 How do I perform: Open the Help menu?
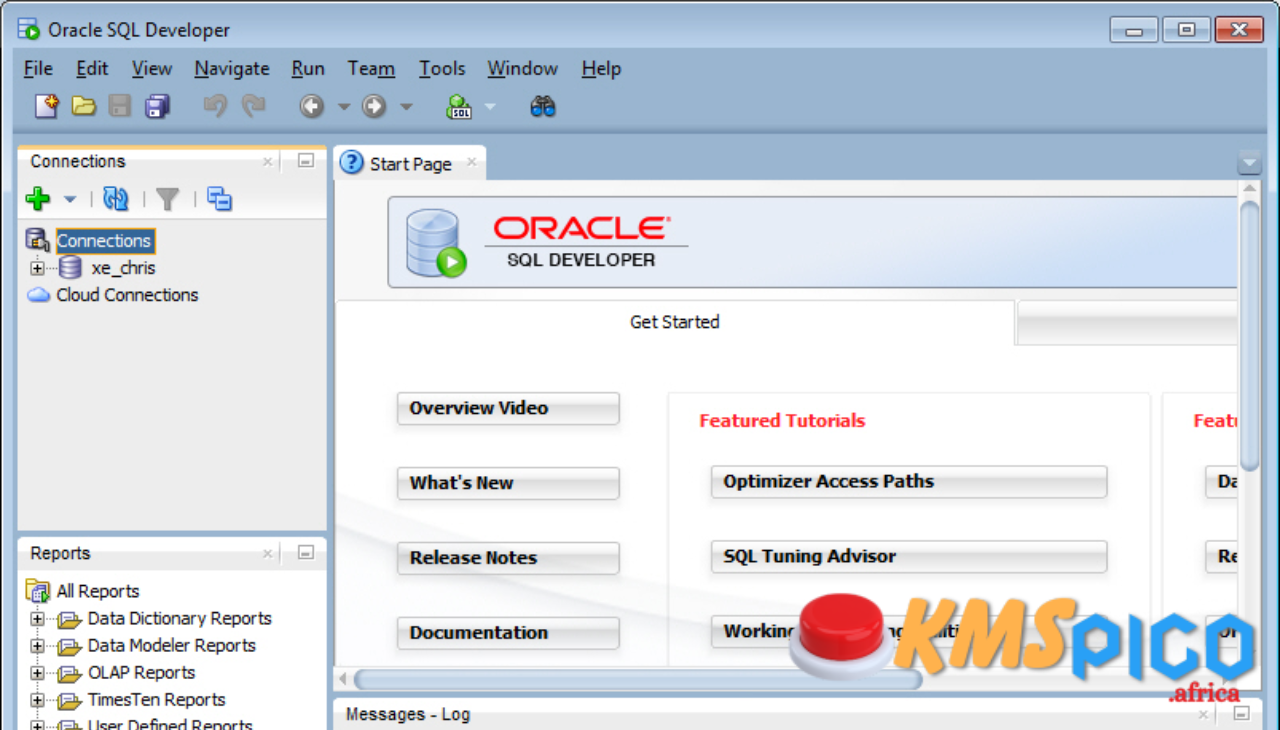[x=601, y=69]
